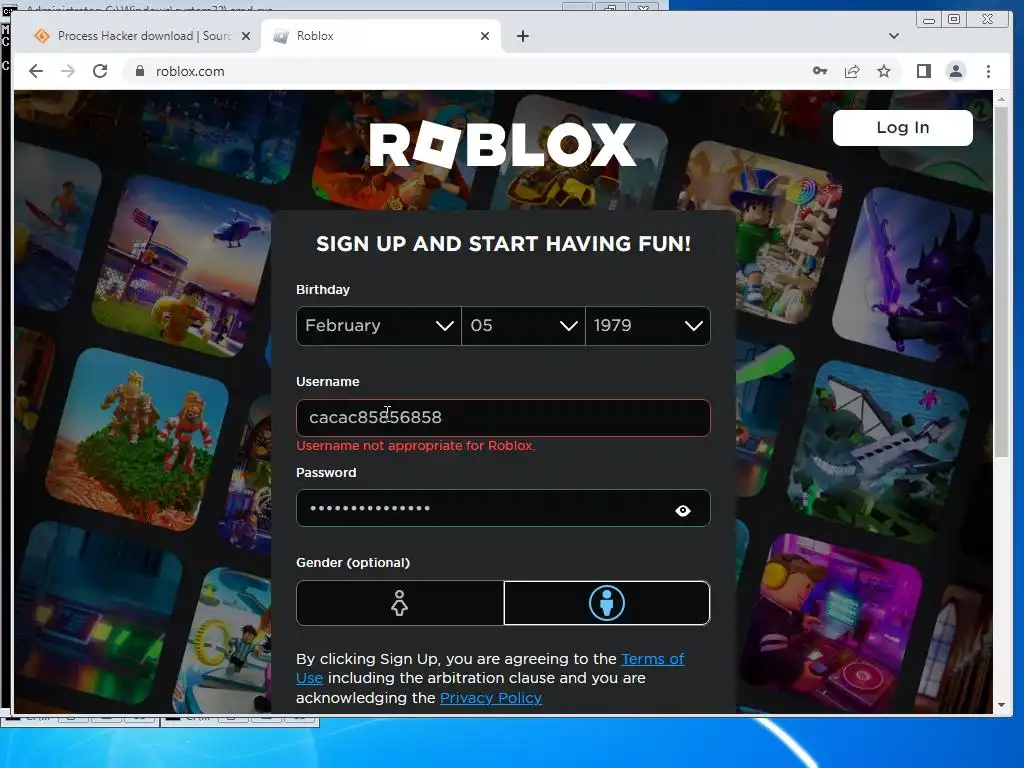Open the birthday day dropdown (05)
The height and width of the screenshot is (768, 1024).
coord(523,325)
